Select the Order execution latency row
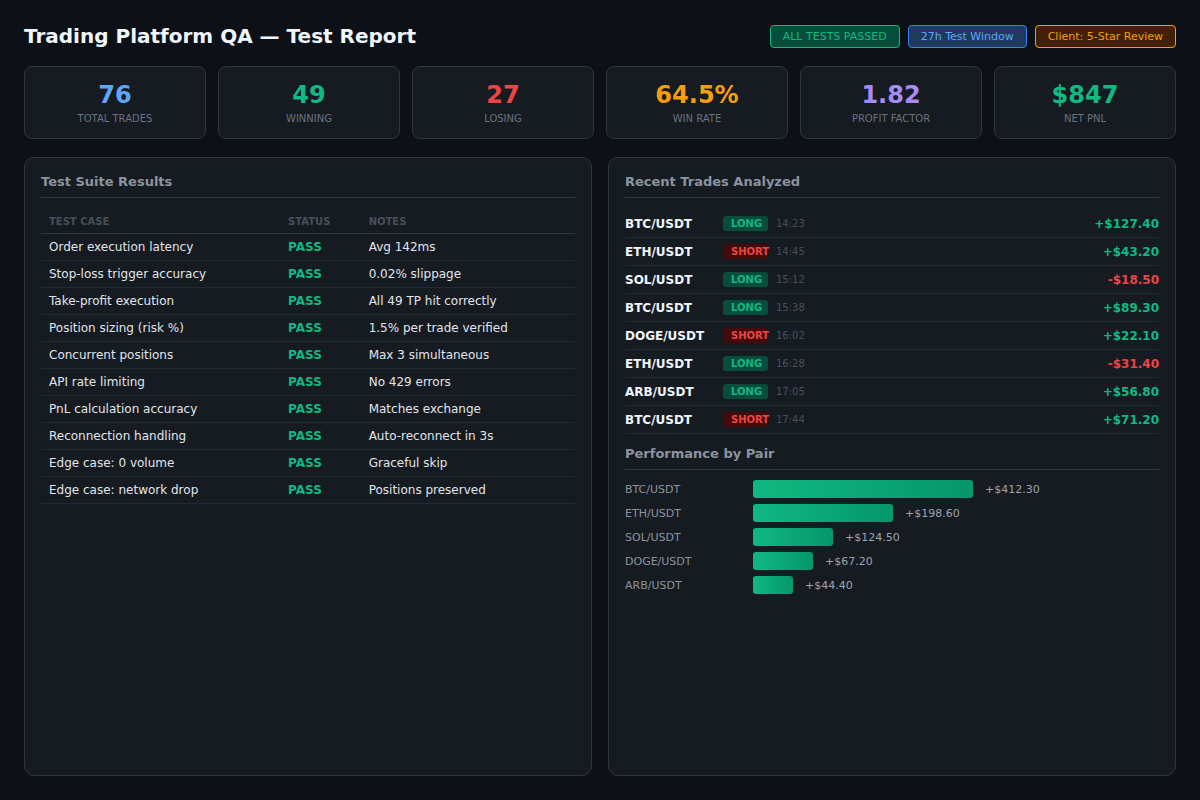 coord(308,247)
